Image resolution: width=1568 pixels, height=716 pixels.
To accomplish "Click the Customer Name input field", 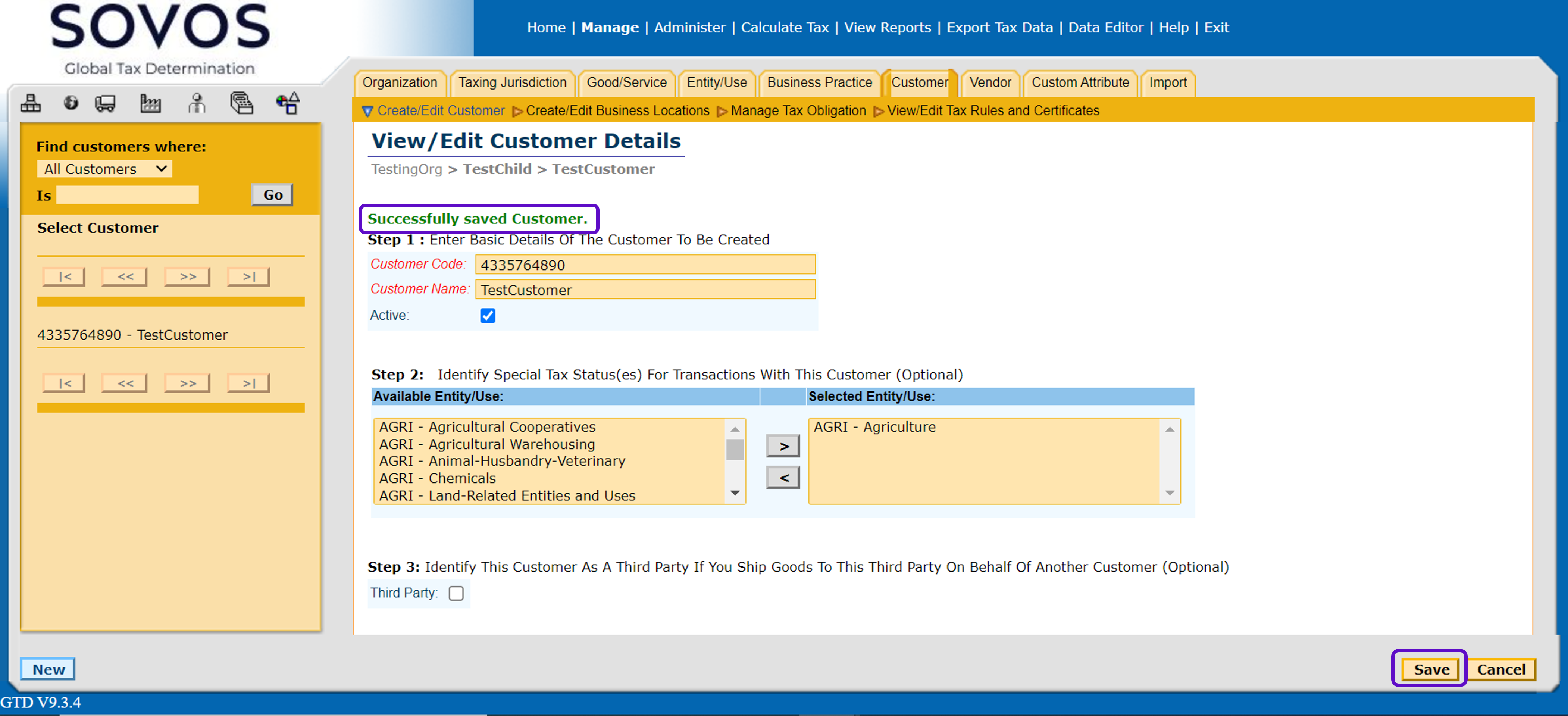I will (645, 290).
